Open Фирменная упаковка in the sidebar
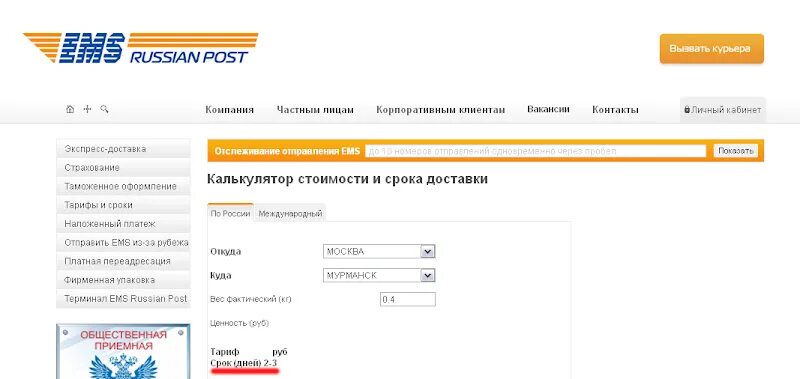Screen dimensions: 800x379 coord(123,280)
